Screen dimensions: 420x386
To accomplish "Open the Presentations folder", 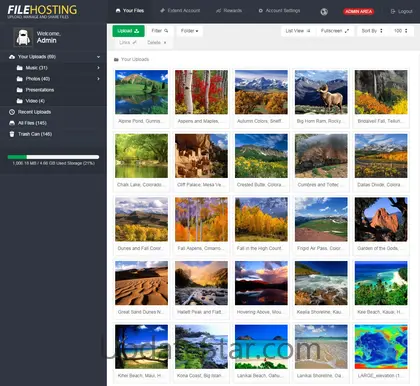I will [40, 90].
